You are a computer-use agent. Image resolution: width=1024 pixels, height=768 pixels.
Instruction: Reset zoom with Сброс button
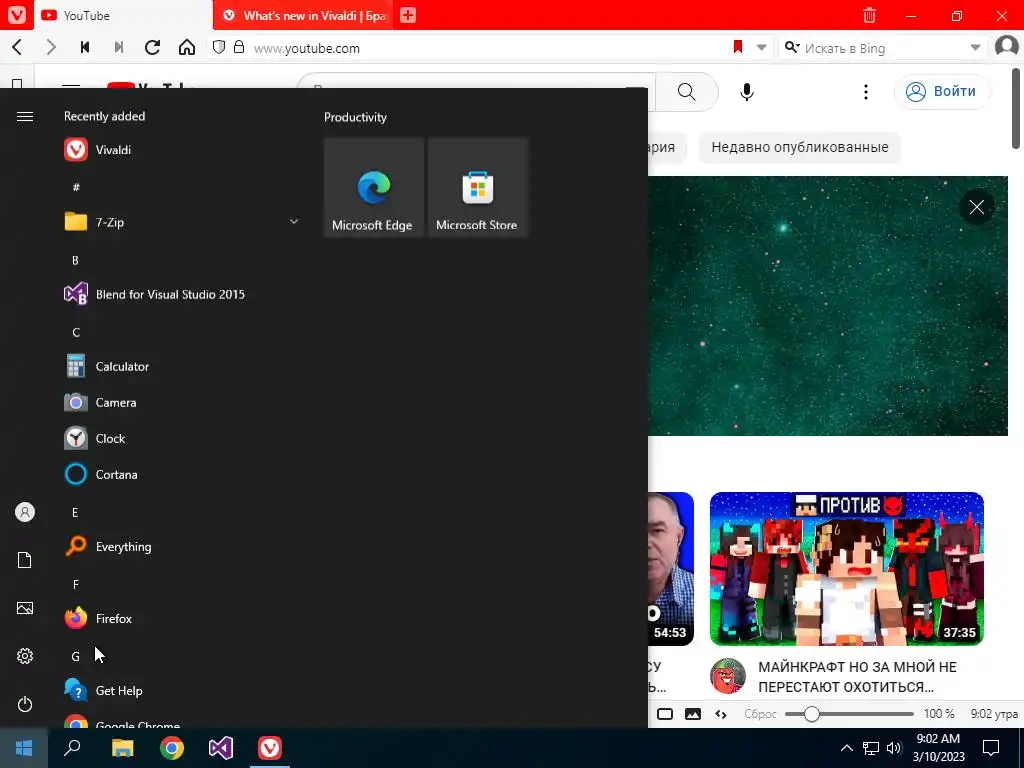(760, 714)
